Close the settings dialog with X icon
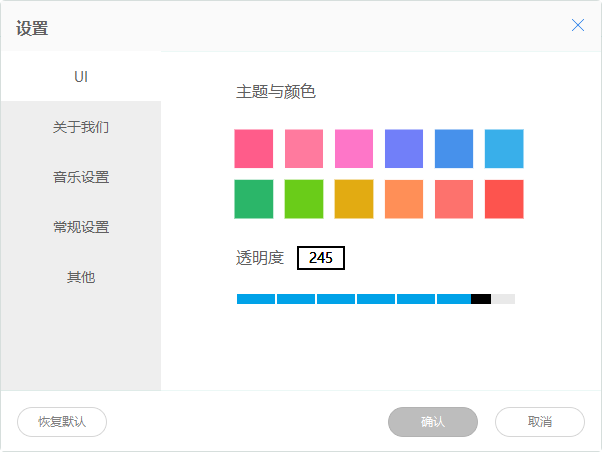The height and width of the screenshot is (452, 602). tap(577, 25)
